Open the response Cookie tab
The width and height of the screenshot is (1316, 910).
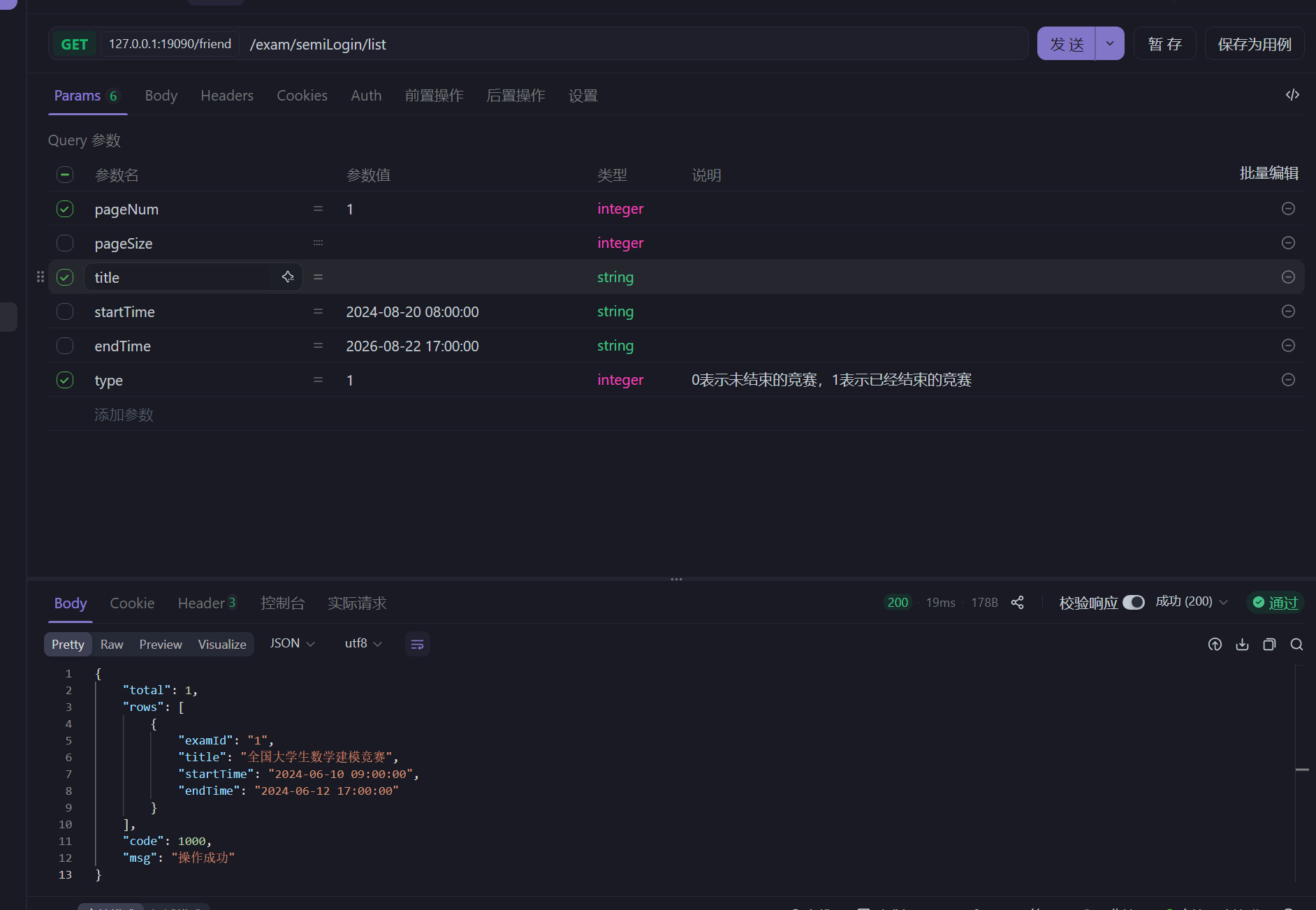(132, 603)
